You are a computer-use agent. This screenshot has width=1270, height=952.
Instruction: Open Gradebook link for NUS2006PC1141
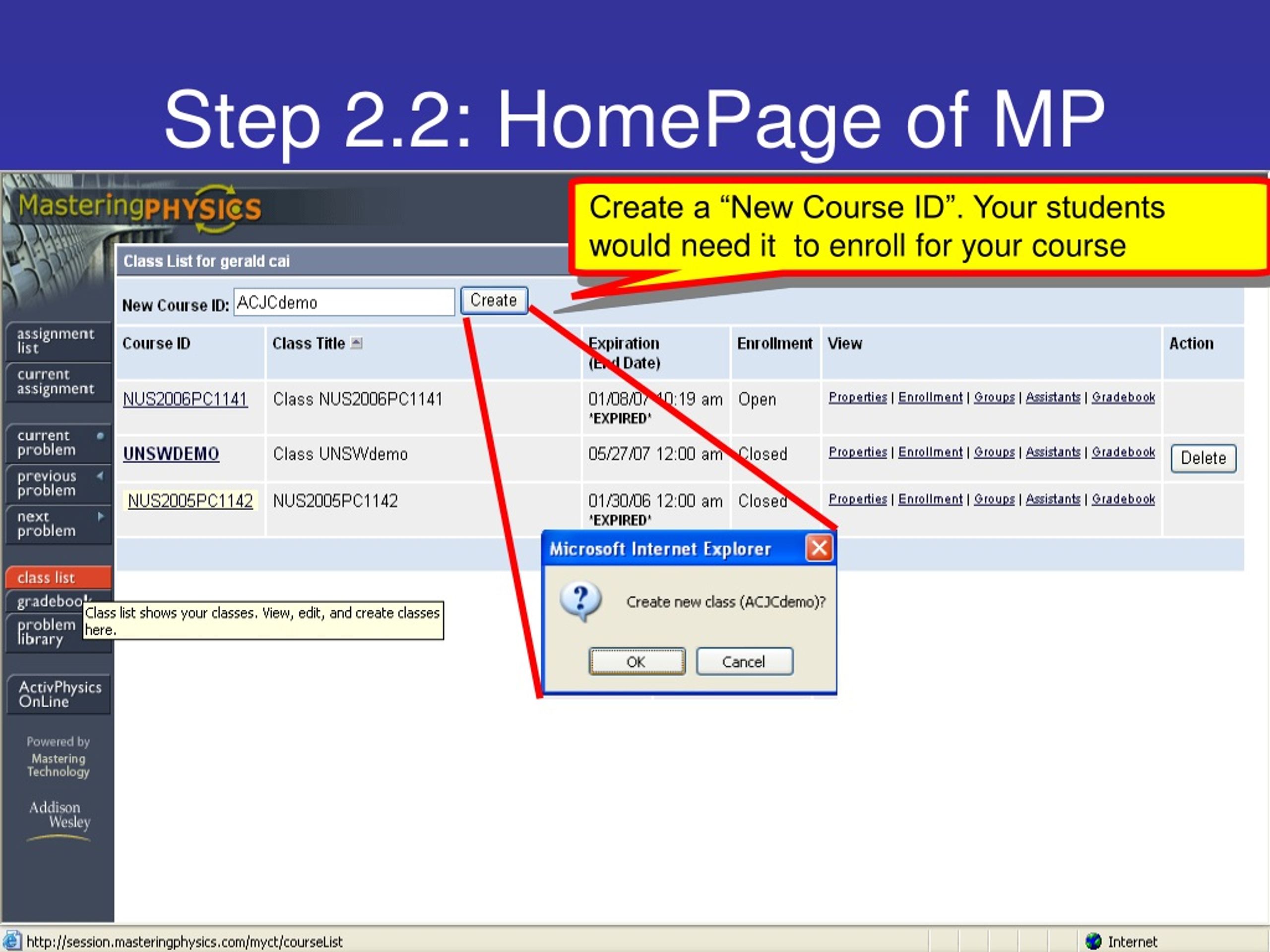click(1124, 397)
